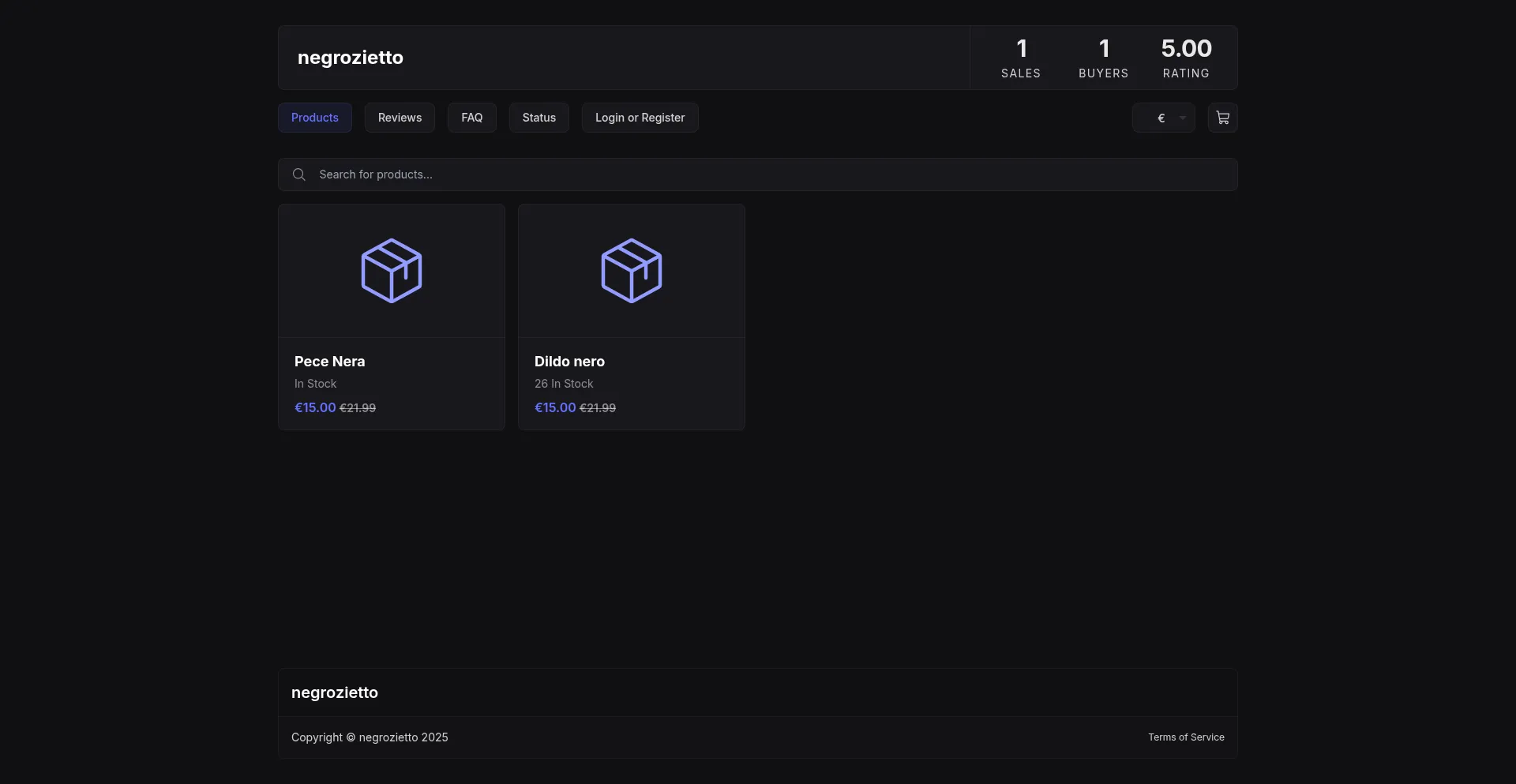This screenshot has height=784, width=1516.
Task: Switch to the Products tab
Action: click(315, 118)
